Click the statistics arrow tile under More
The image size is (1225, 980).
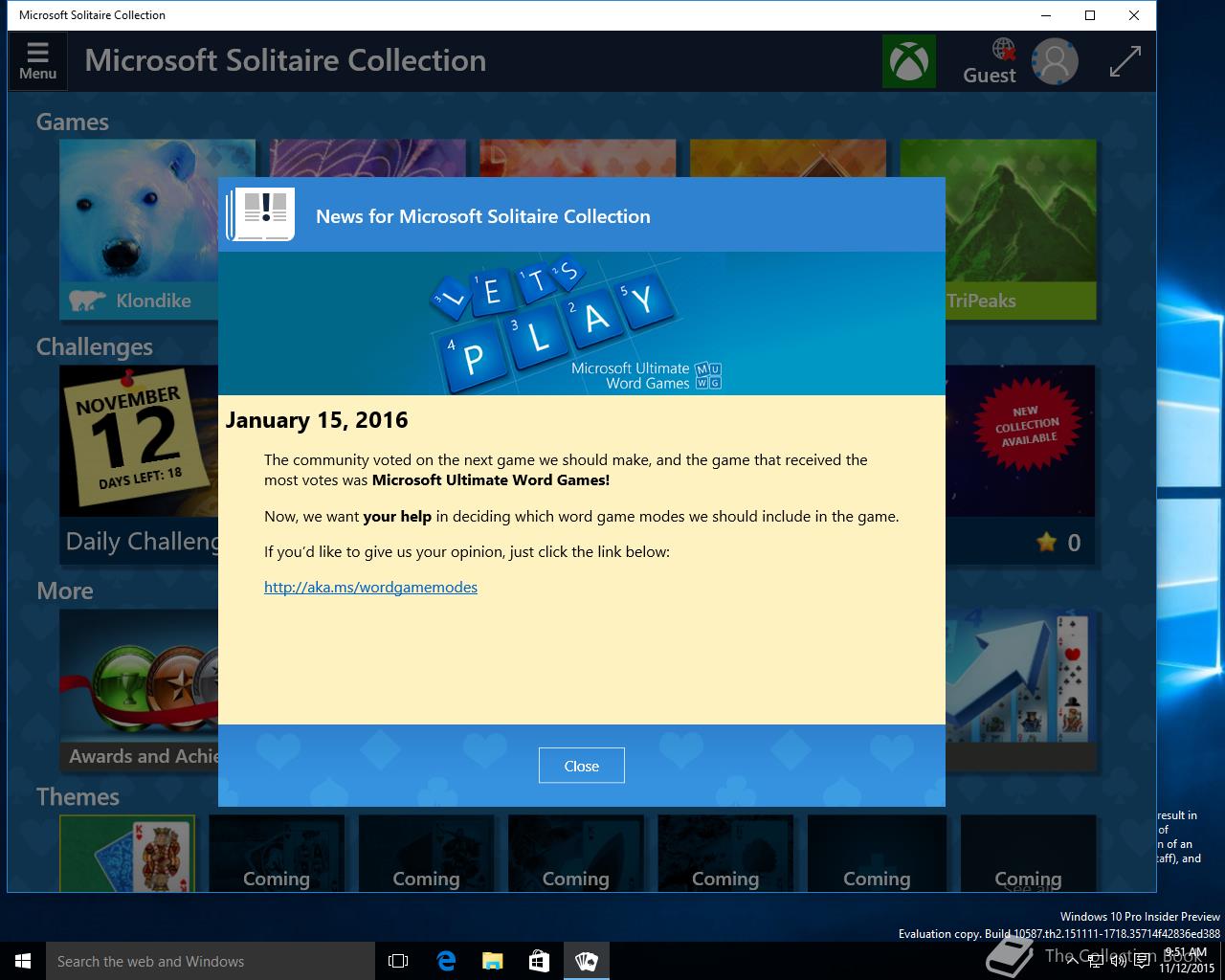(x=1020, y=692)
